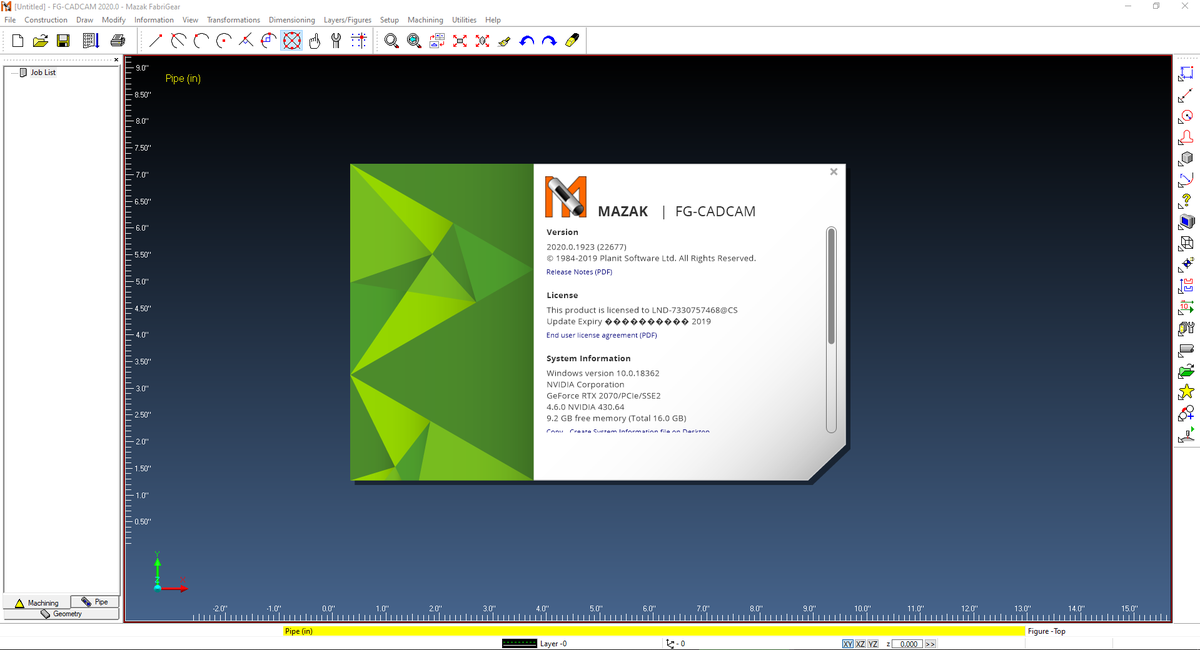Click the blue Redo arrow

[549, 41]
